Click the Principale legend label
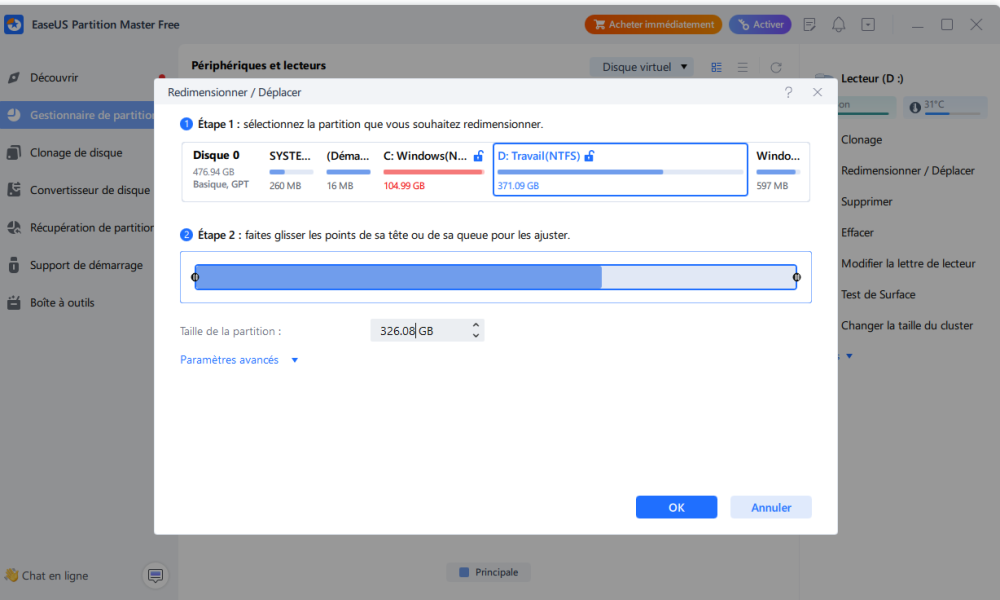Screen dimensions: 1000x600 click(496, 573)
